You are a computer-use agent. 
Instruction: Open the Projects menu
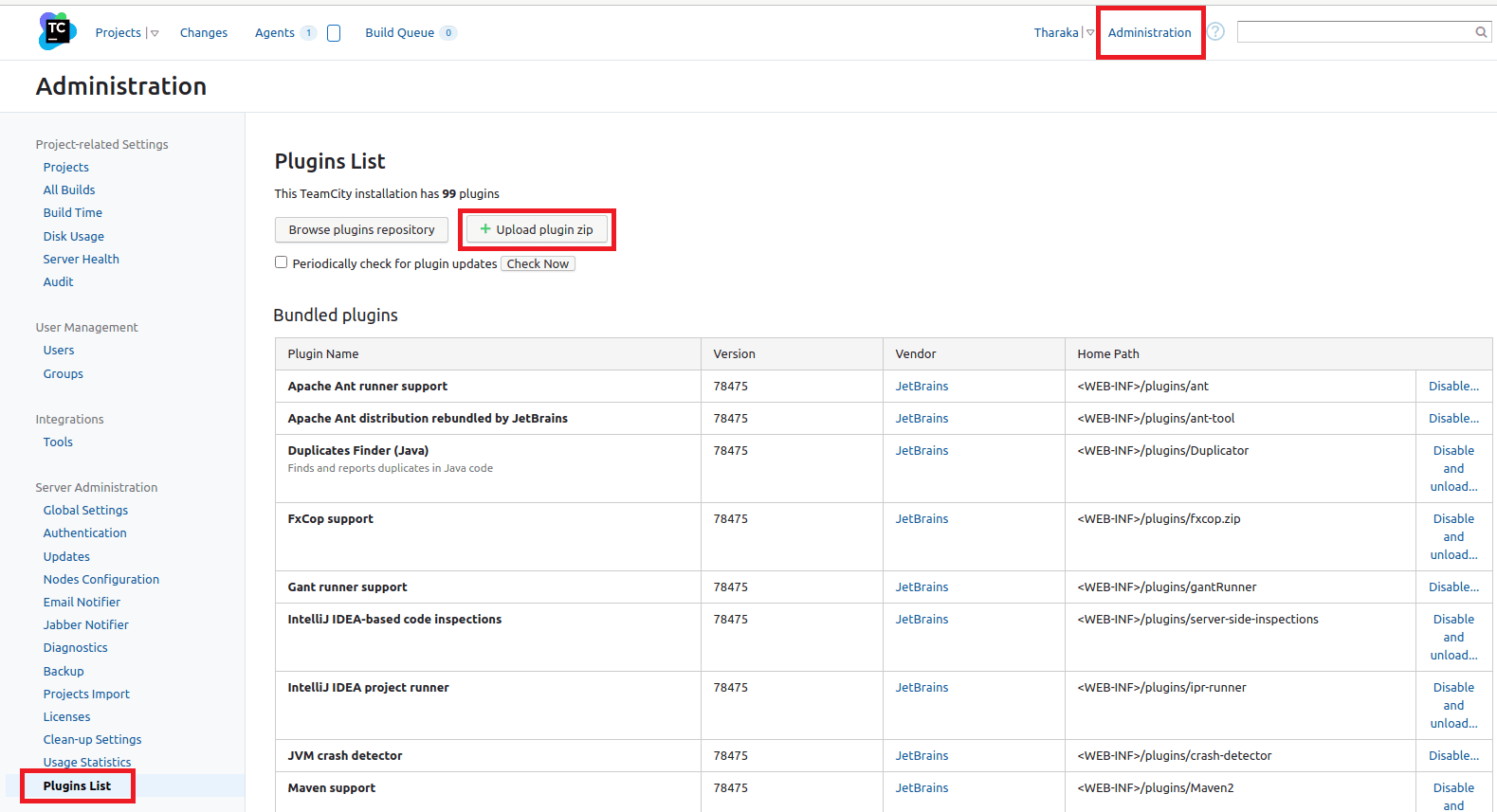click(x=118, y=32)
